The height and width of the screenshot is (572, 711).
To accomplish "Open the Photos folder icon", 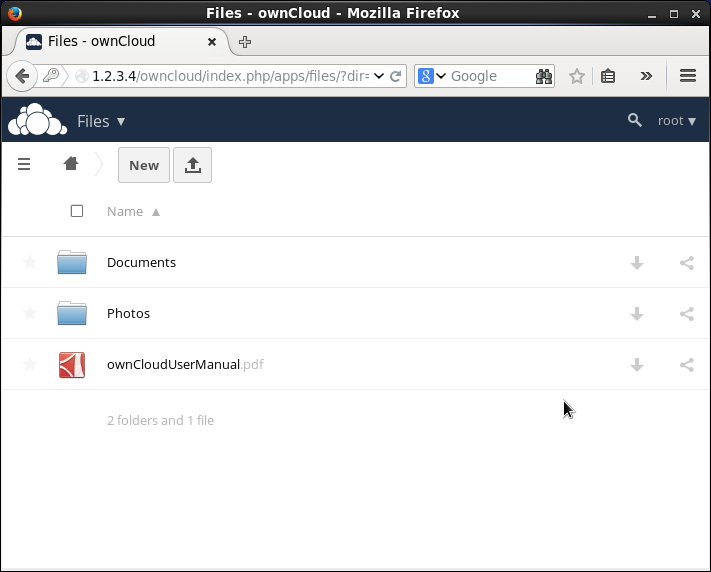I will [72, 313].
